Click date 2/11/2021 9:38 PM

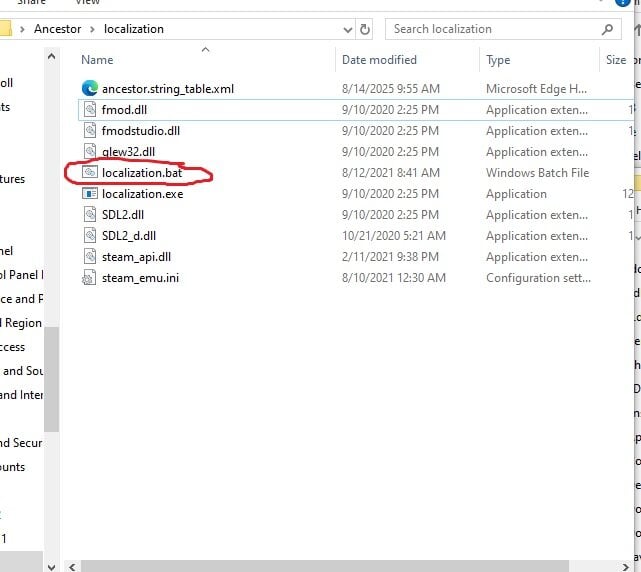coord(390,257)
